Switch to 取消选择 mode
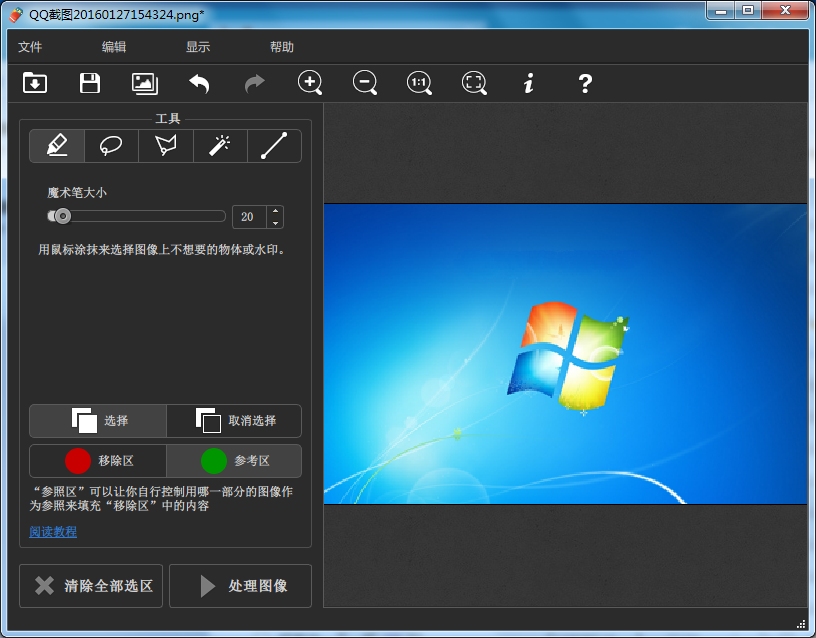This screenshot has height=638, width=816. tap(234, 420)
